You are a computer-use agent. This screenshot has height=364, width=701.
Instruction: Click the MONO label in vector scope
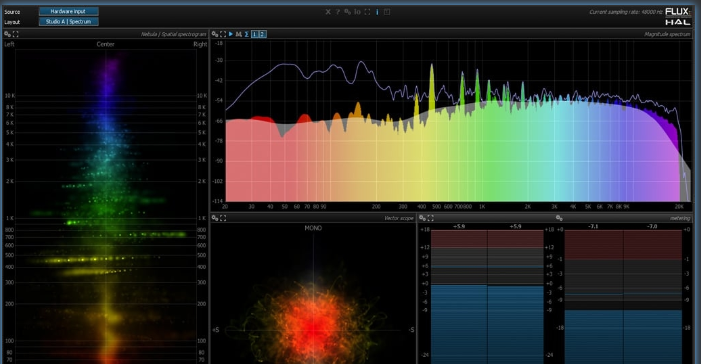(x=313, y=228)
